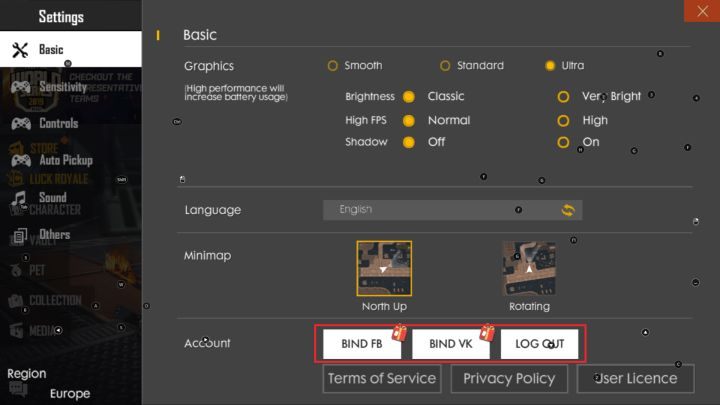The image size is (720, 405).
Task: Click the backpack icon for Auto Pickup
Action: coord(20,160)
